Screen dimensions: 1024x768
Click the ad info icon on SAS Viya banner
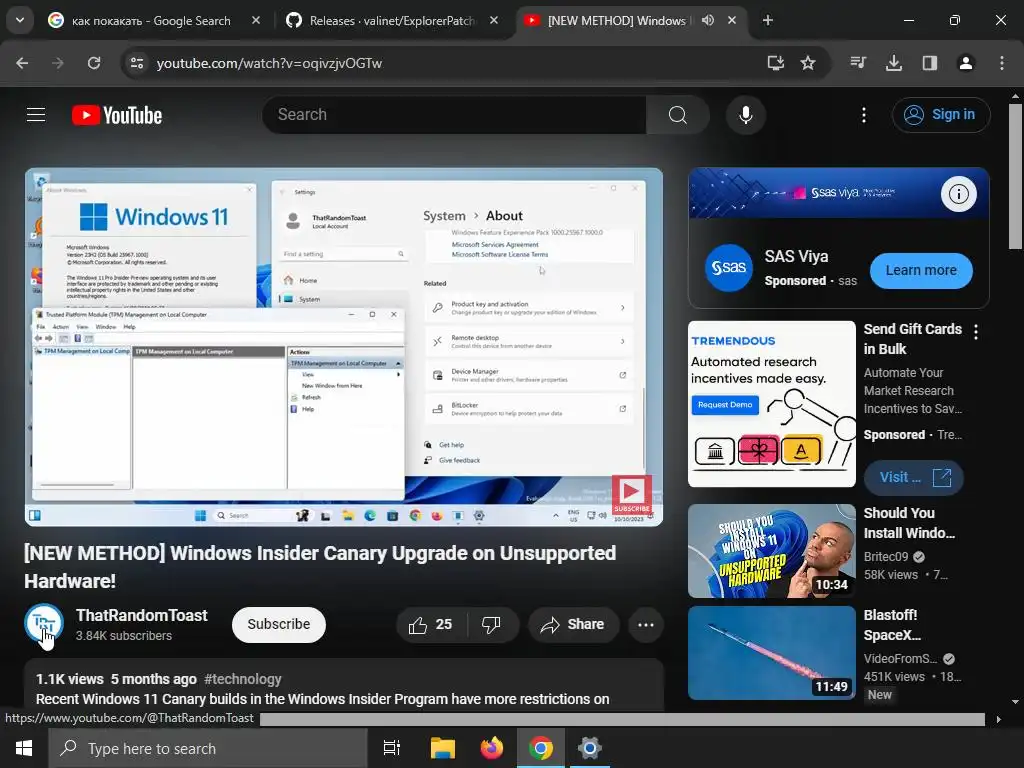click(958, 194)
